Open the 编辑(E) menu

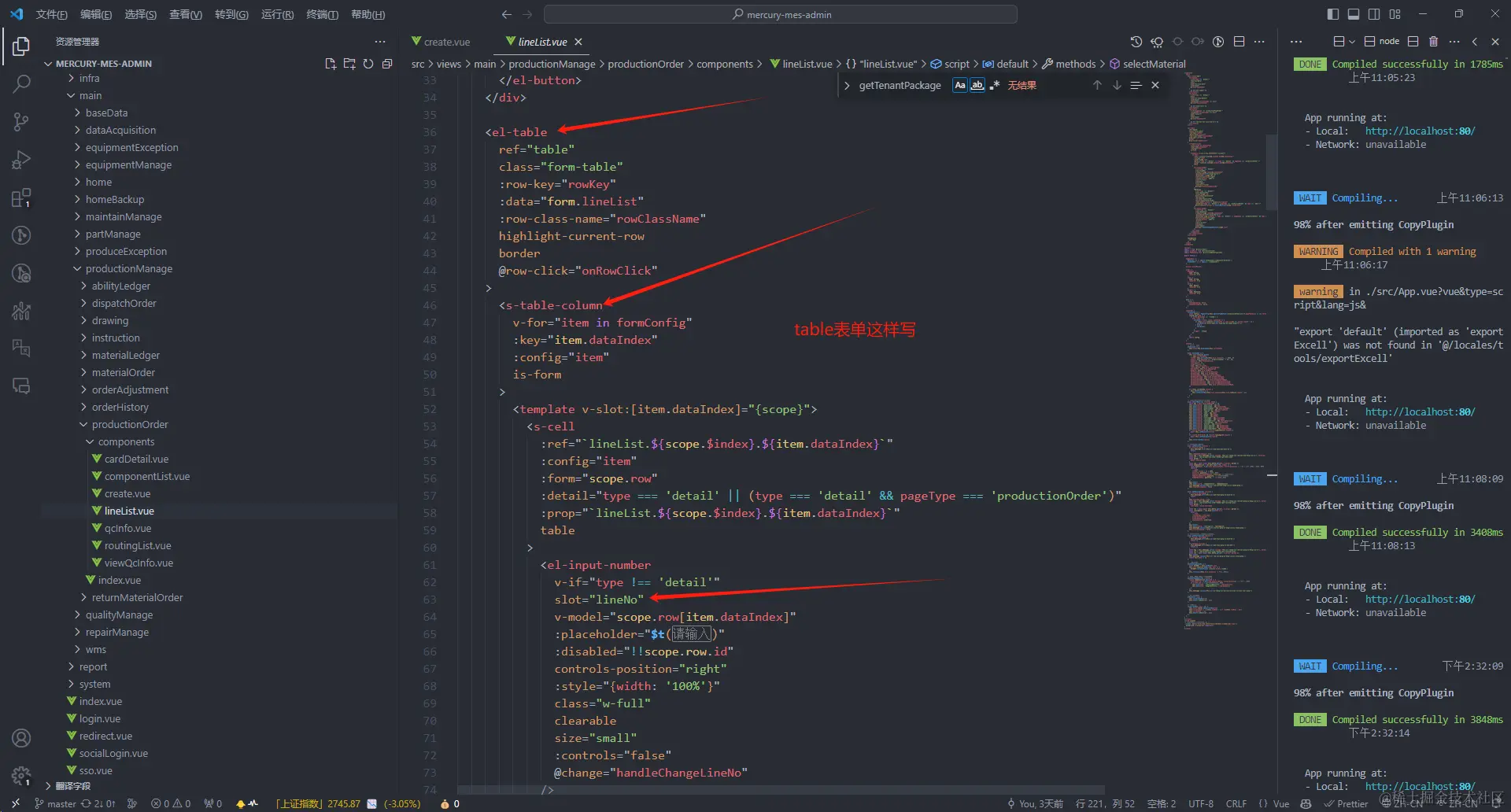(x=96, y=14)
